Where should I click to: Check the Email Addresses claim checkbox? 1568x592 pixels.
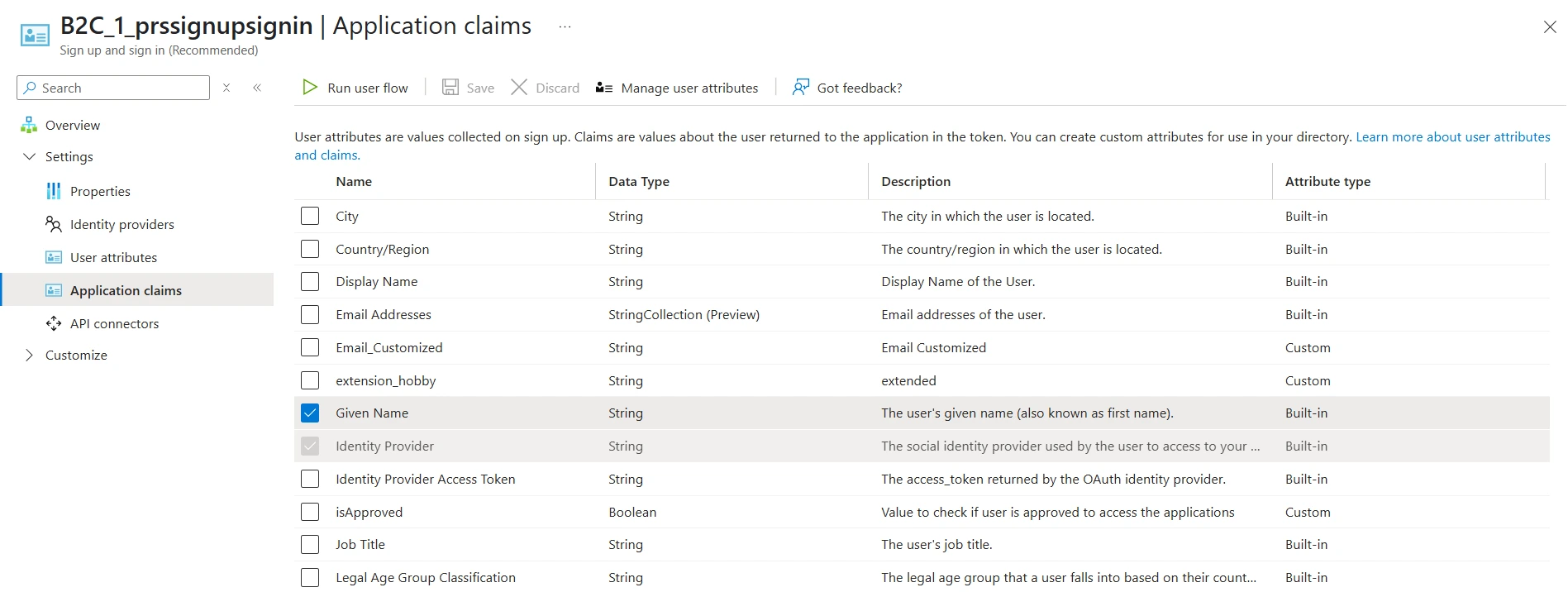[x=310, y=314]
